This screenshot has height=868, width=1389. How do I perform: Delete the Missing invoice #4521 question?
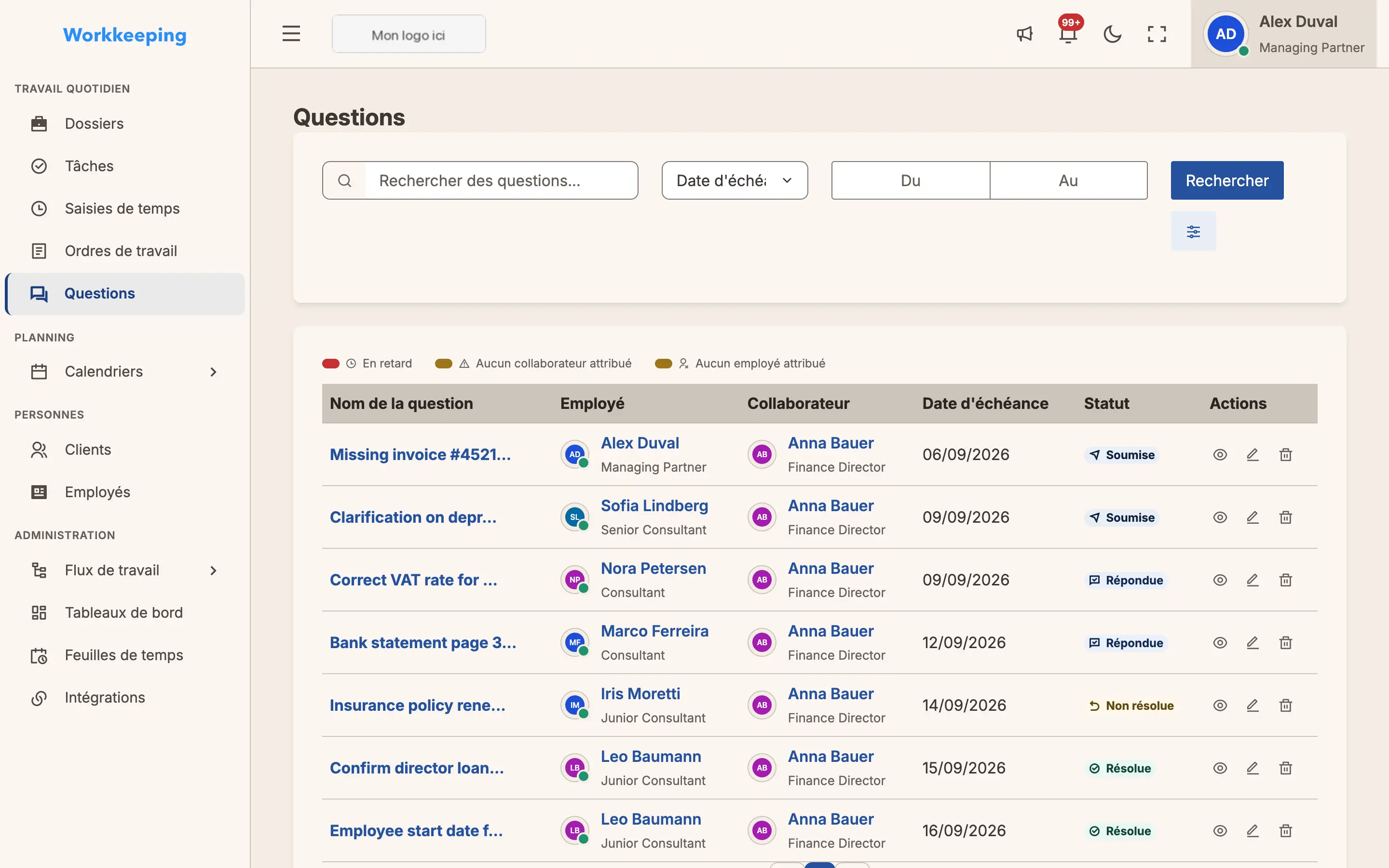[x=1286, y=455]
